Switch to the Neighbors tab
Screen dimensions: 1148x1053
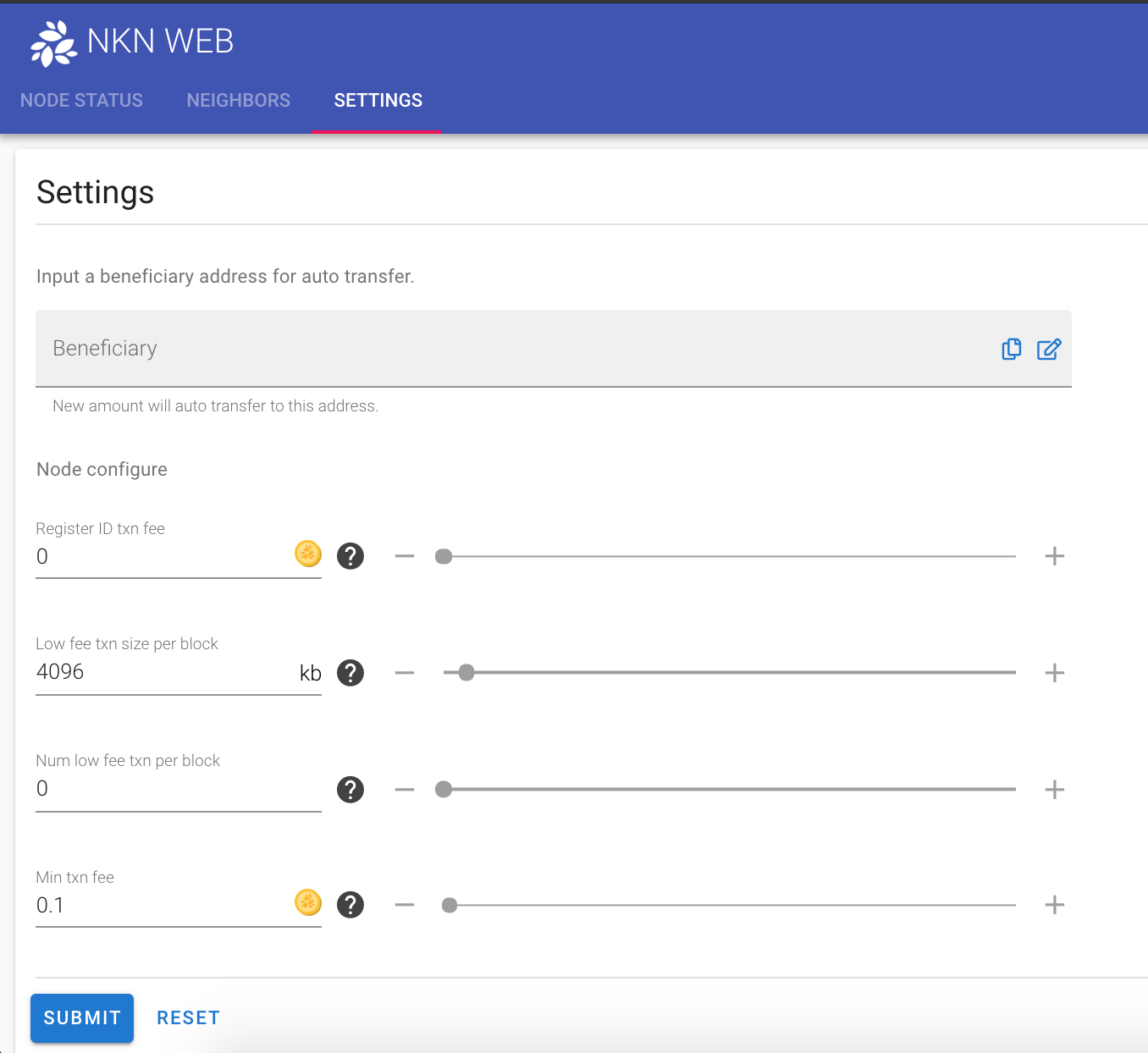coord(239,100)
